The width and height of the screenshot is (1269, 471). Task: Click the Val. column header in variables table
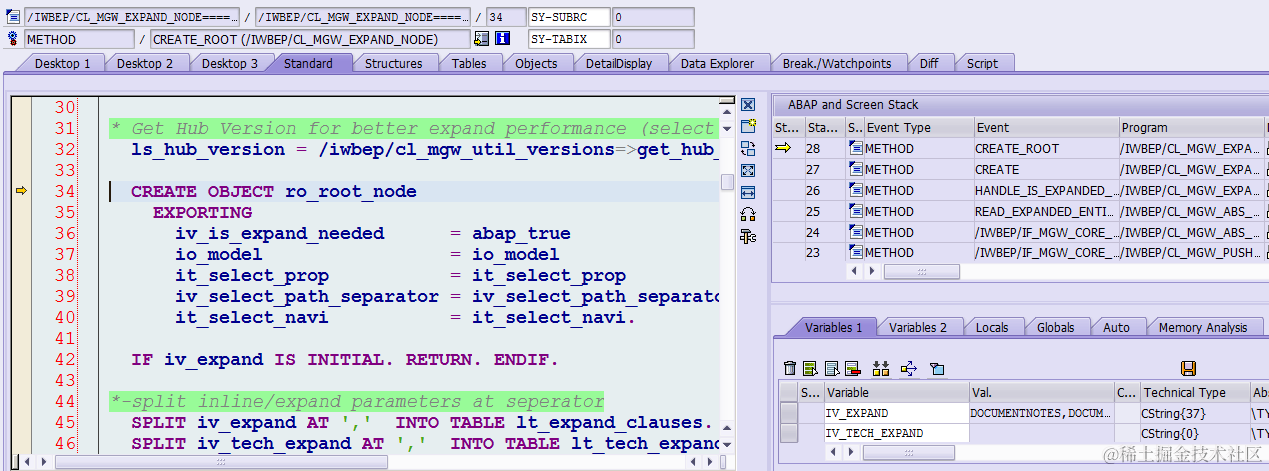[1041, 392]
